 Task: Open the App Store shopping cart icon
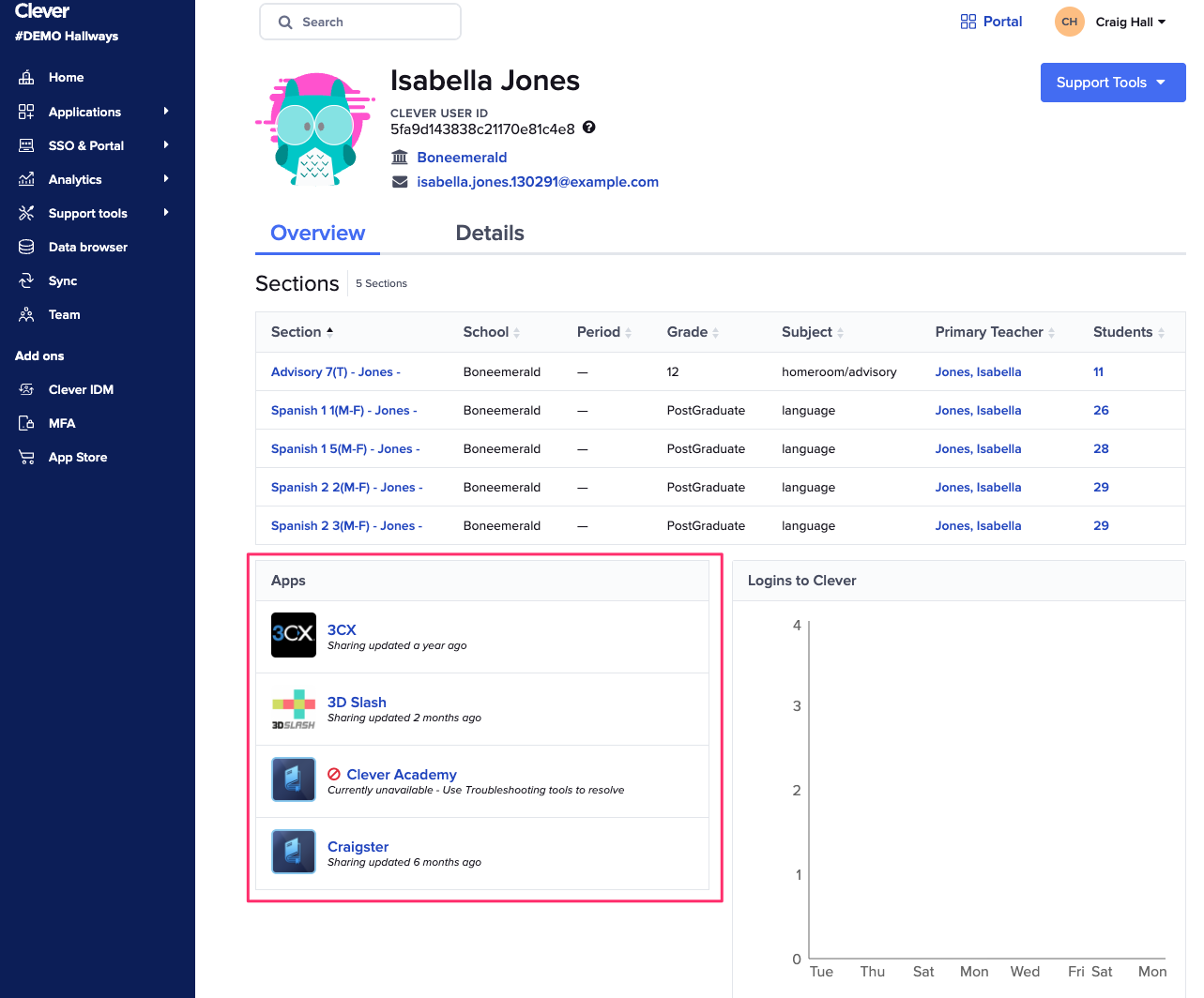coord(27,457)
